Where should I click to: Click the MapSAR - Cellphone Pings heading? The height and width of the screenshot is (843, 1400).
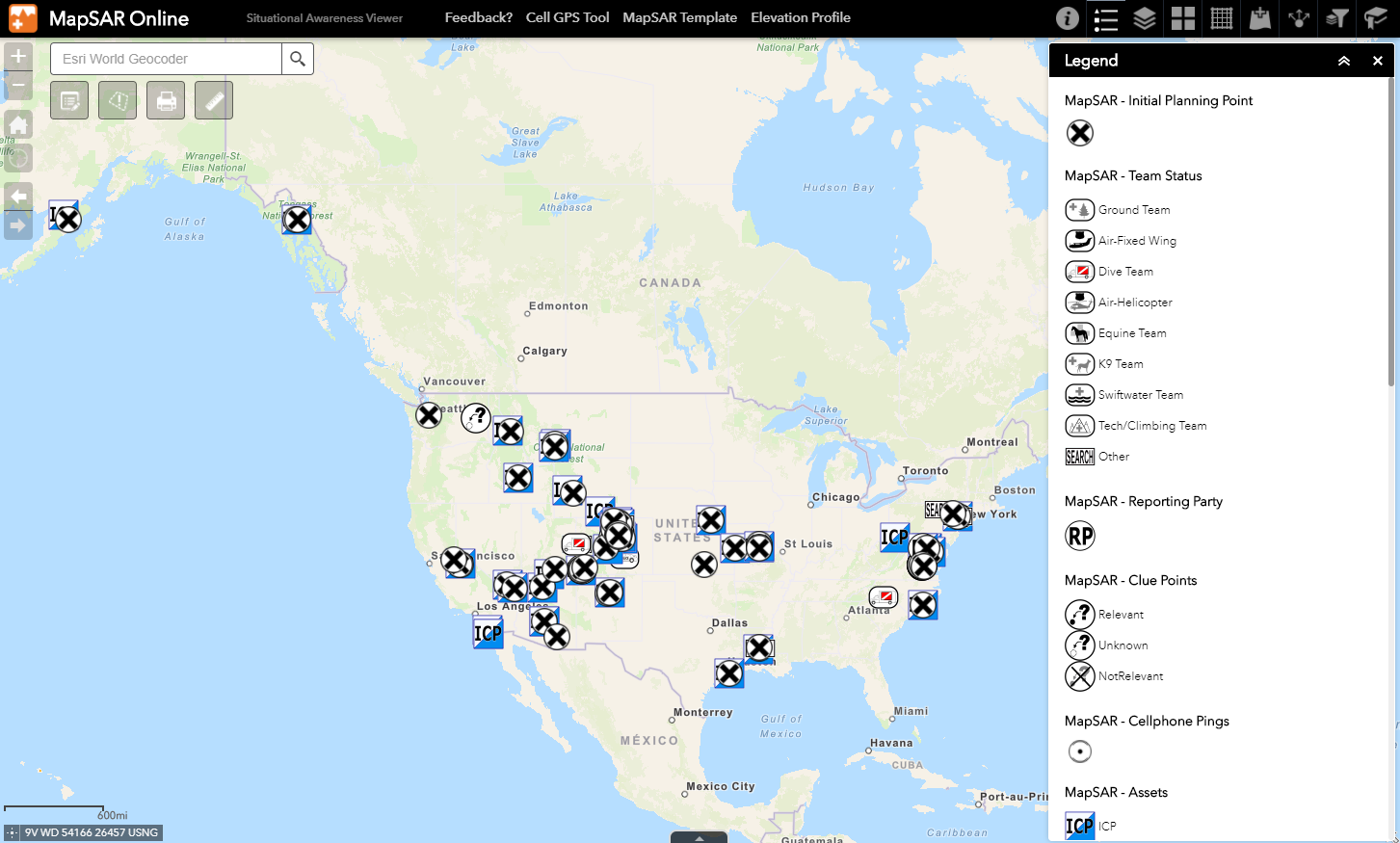pyautogui.click(x=1147, y=722)
